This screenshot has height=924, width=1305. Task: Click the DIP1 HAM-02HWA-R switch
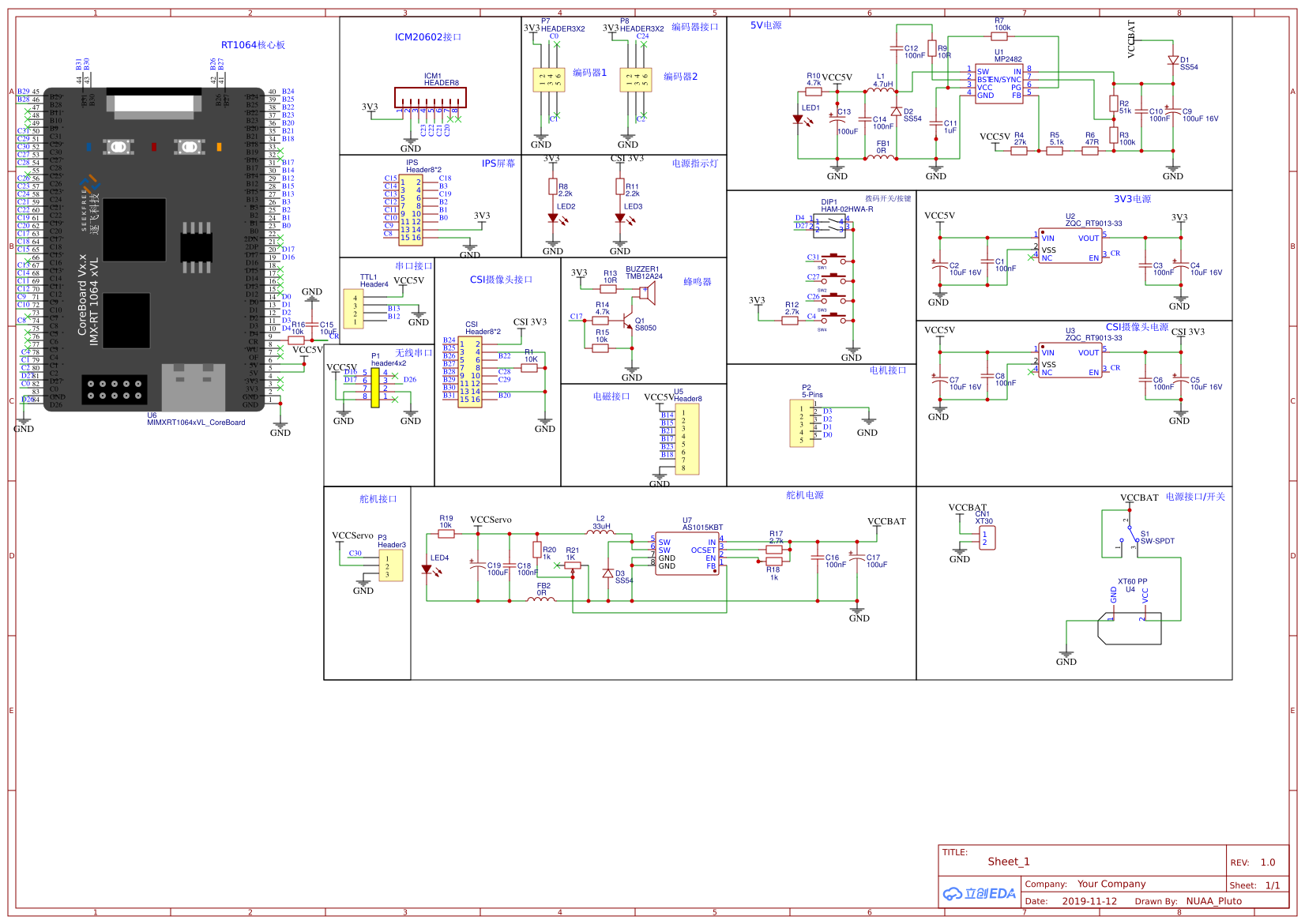[x=829, y=226]
